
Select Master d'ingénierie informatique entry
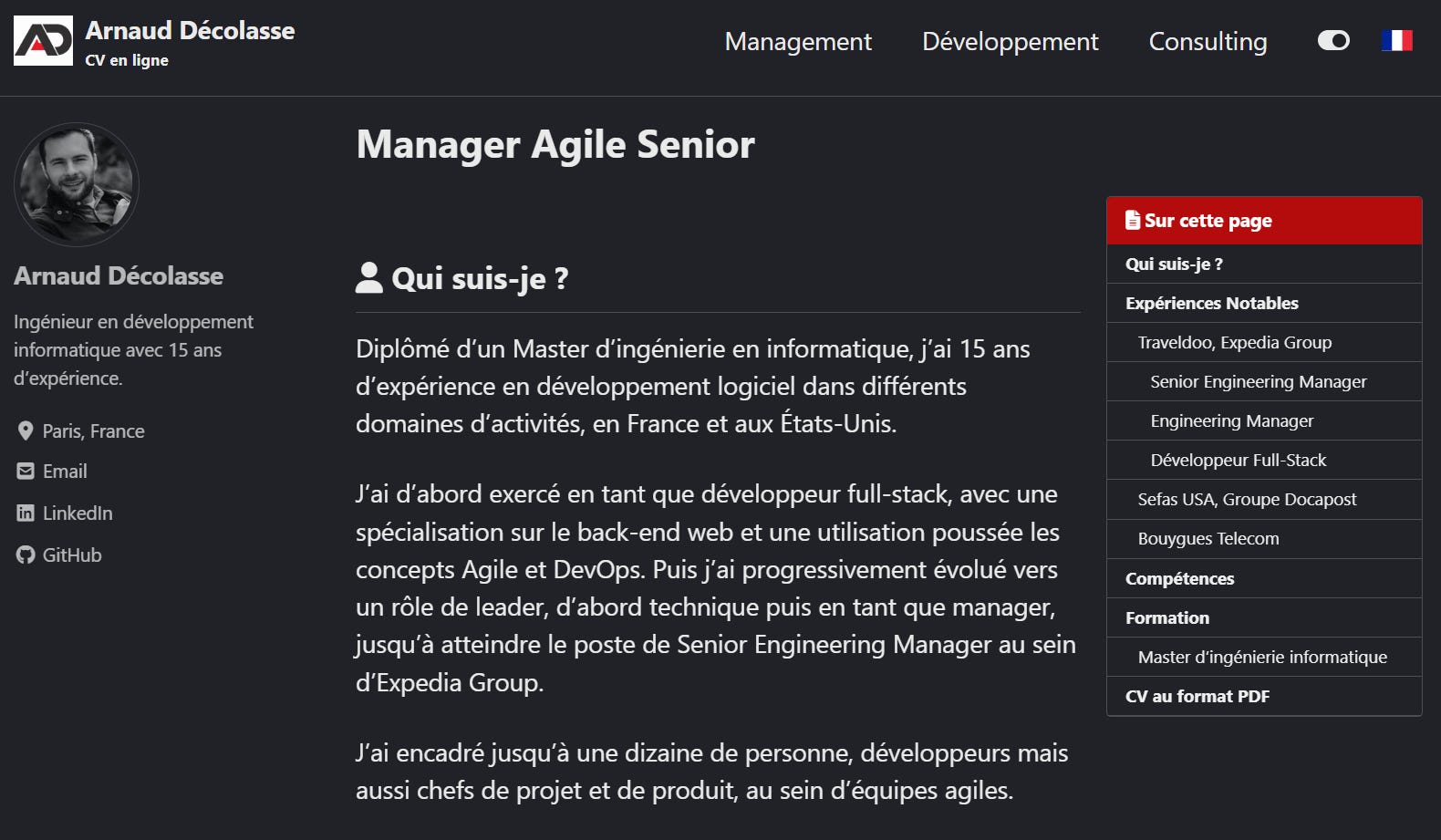[x=1264, y=657]
